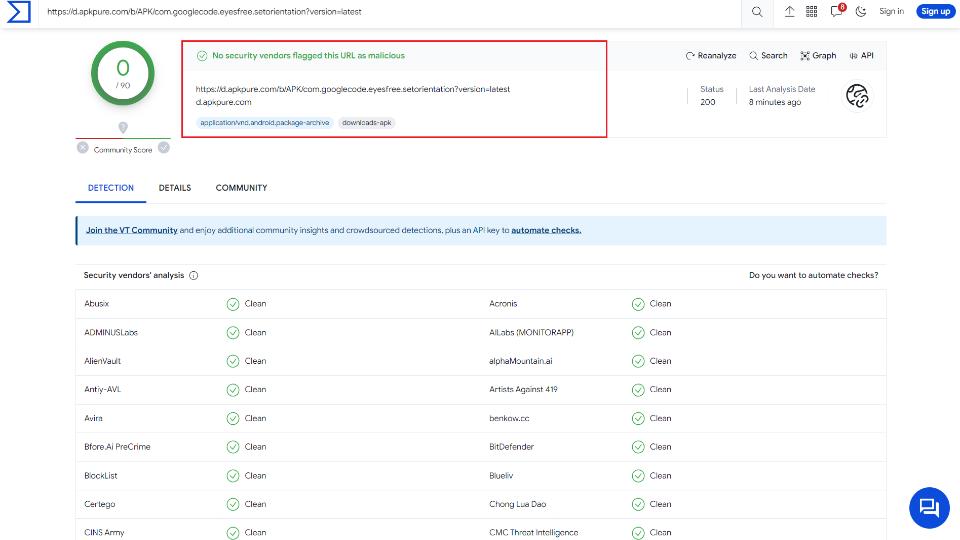Image resolution: width=960 pixels, height=540 pixels.
Task: Click Do you want to automate checks?
Action: point(814,276)
